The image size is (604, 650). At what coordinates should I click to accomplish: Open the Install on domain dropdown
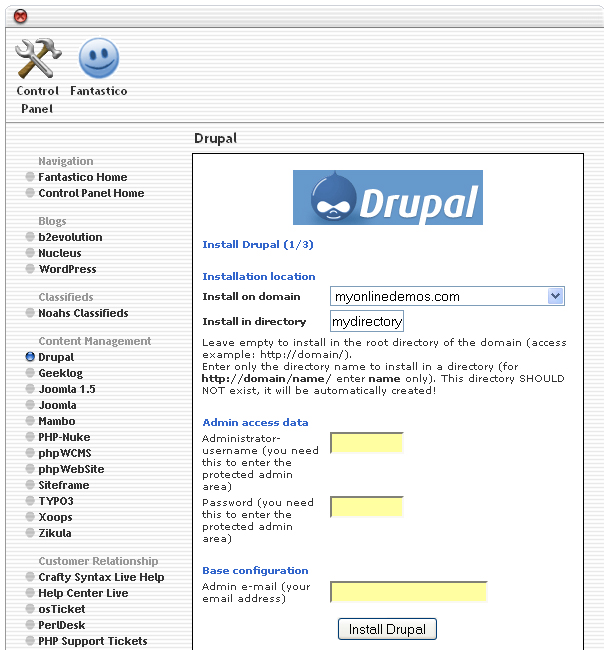447,296
